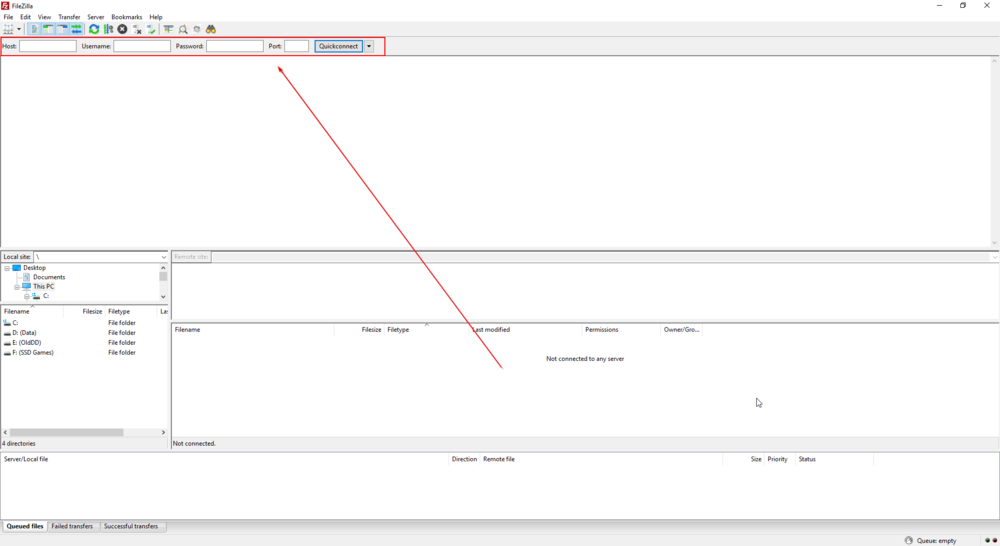Toggle the transfer queue display
Screen dimensions: 1000x546
[76, 30]
